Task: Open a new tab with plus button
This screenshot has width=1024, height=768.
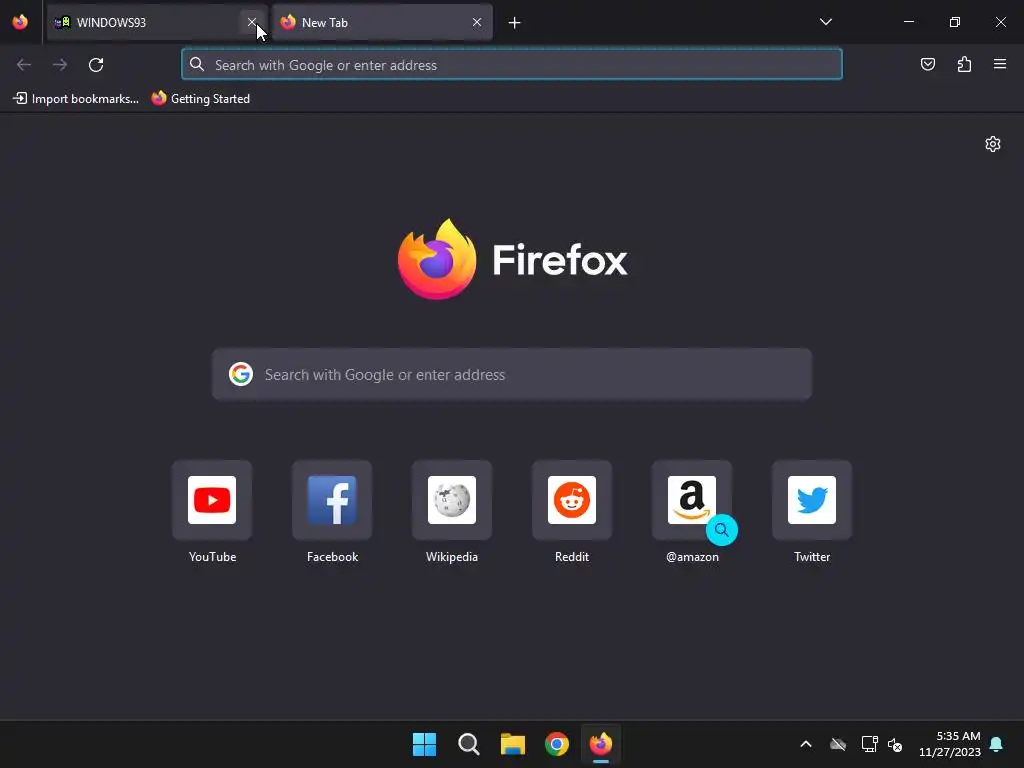Action: pyautogui.click(x=515, y=23)
